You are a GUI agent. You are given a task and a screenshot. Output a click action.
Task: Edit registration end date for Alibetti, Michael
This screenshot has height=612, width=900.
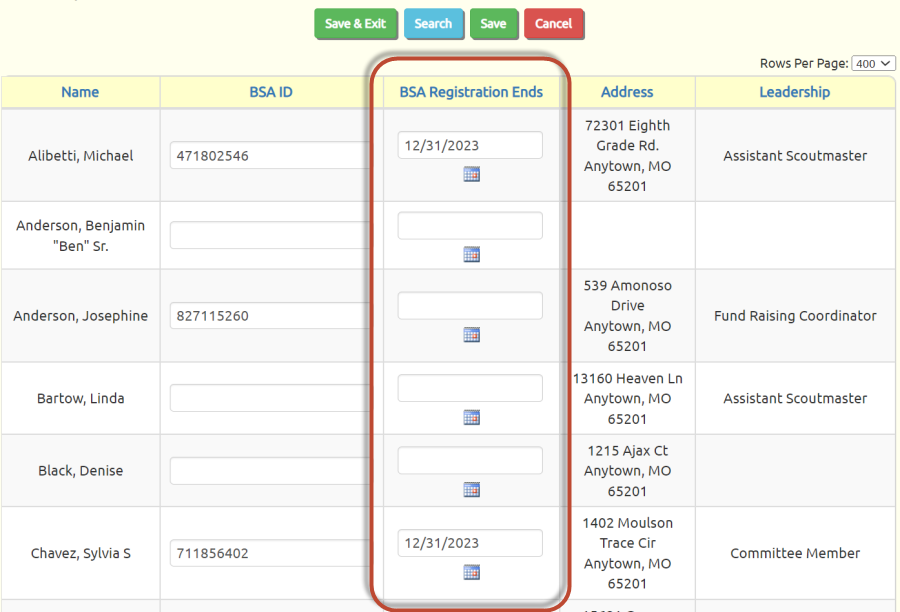(470, 145)
